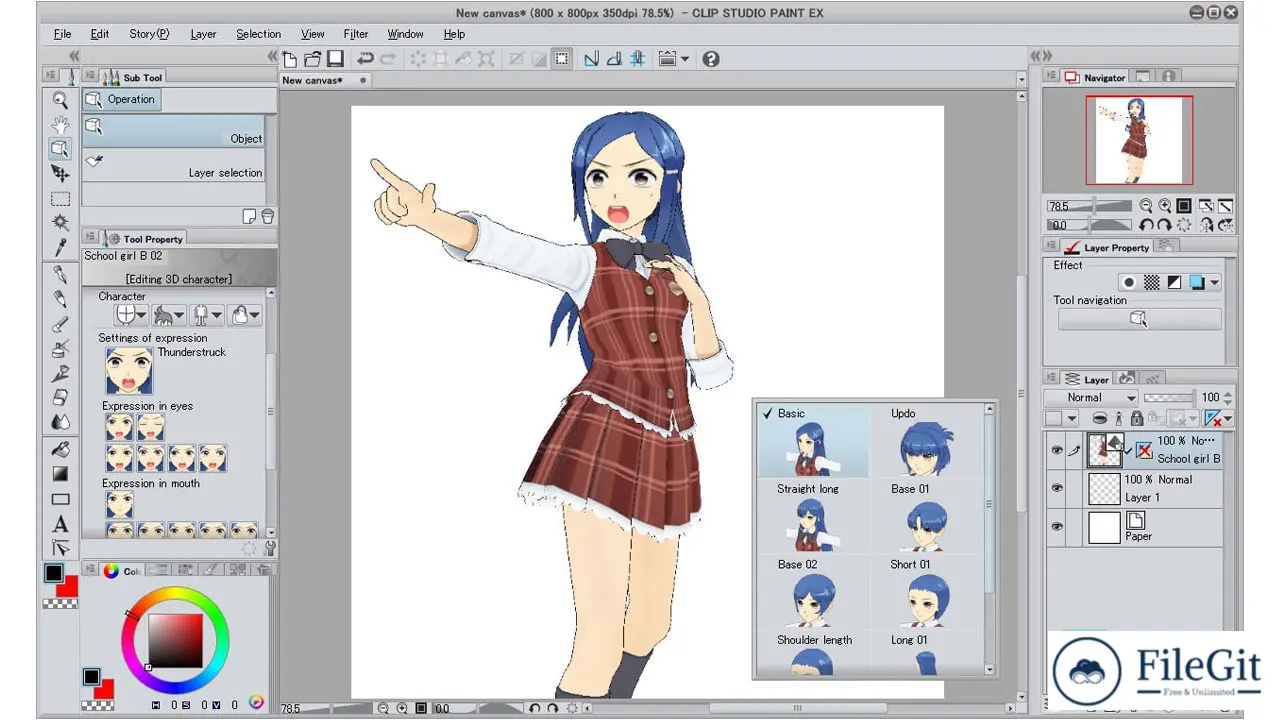This screenshot has height=720, width=1280.
Task: Zoom out in the Navigator panel
Action: click(1146, 206)
